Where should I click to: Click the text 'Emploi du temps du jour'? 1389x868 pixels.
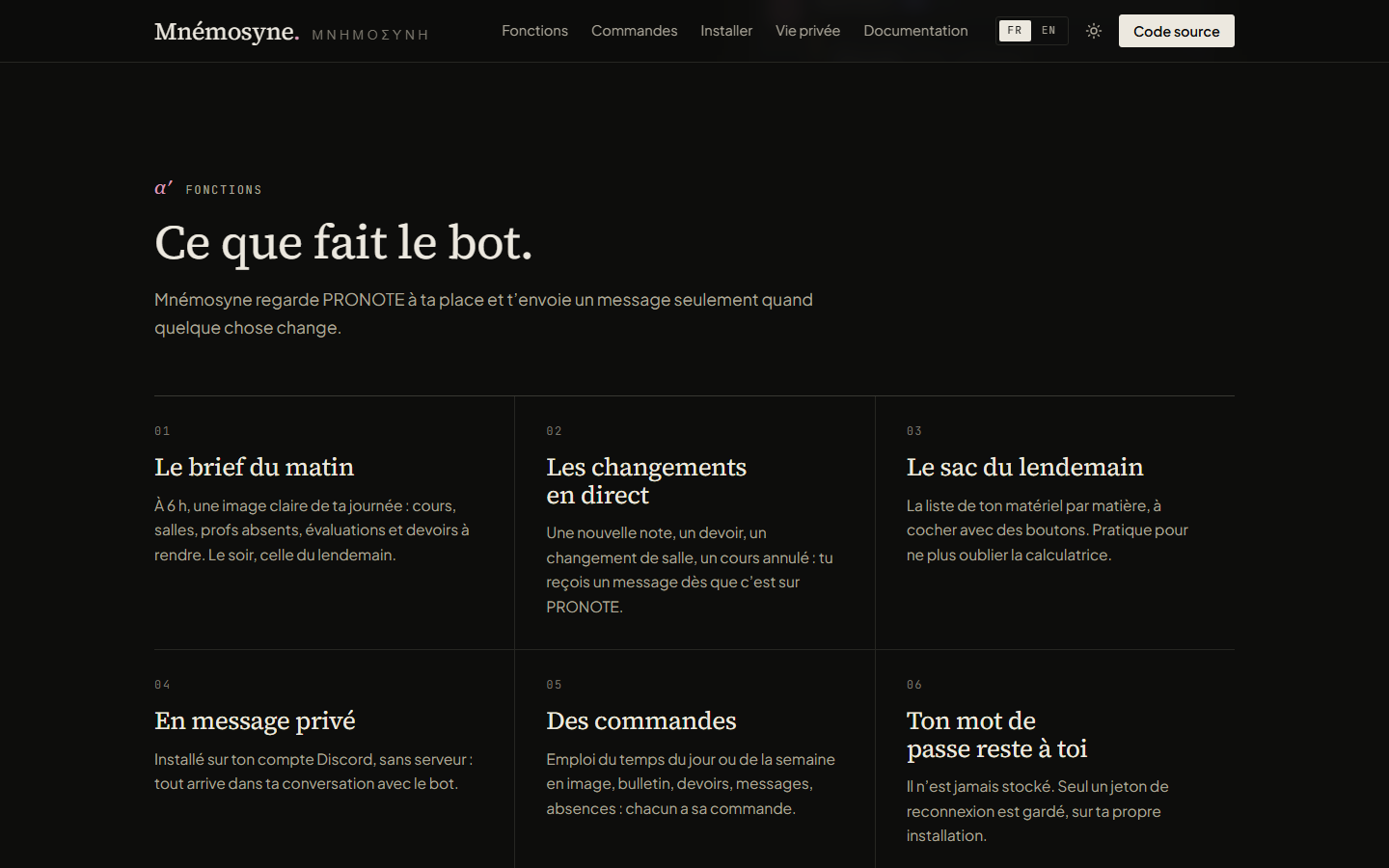tap(691, 784)
